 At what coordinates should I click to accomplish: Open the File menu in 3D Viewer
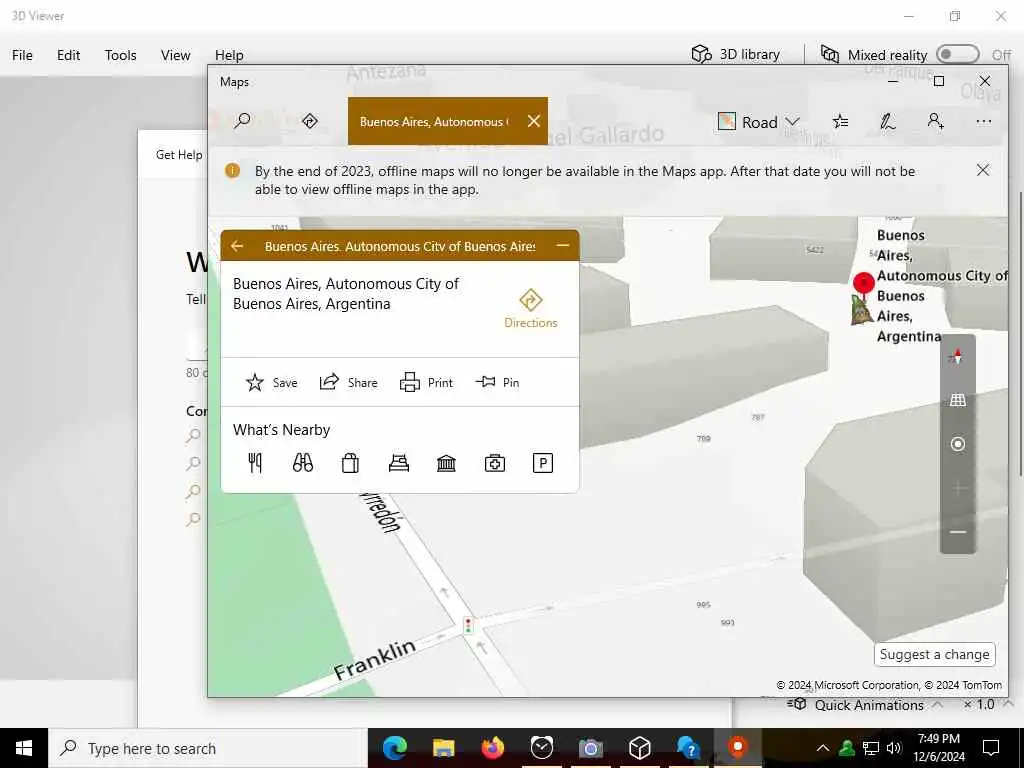coord(22,55)
